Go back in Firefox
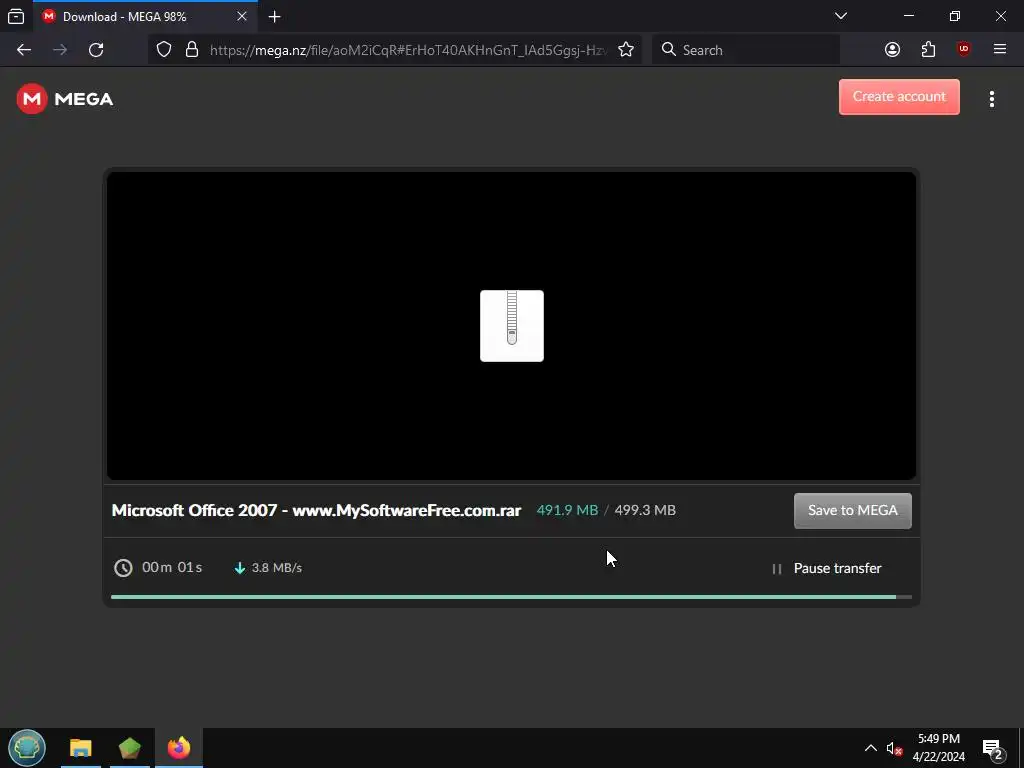The image size is (1024, 768). click(24, 50)
